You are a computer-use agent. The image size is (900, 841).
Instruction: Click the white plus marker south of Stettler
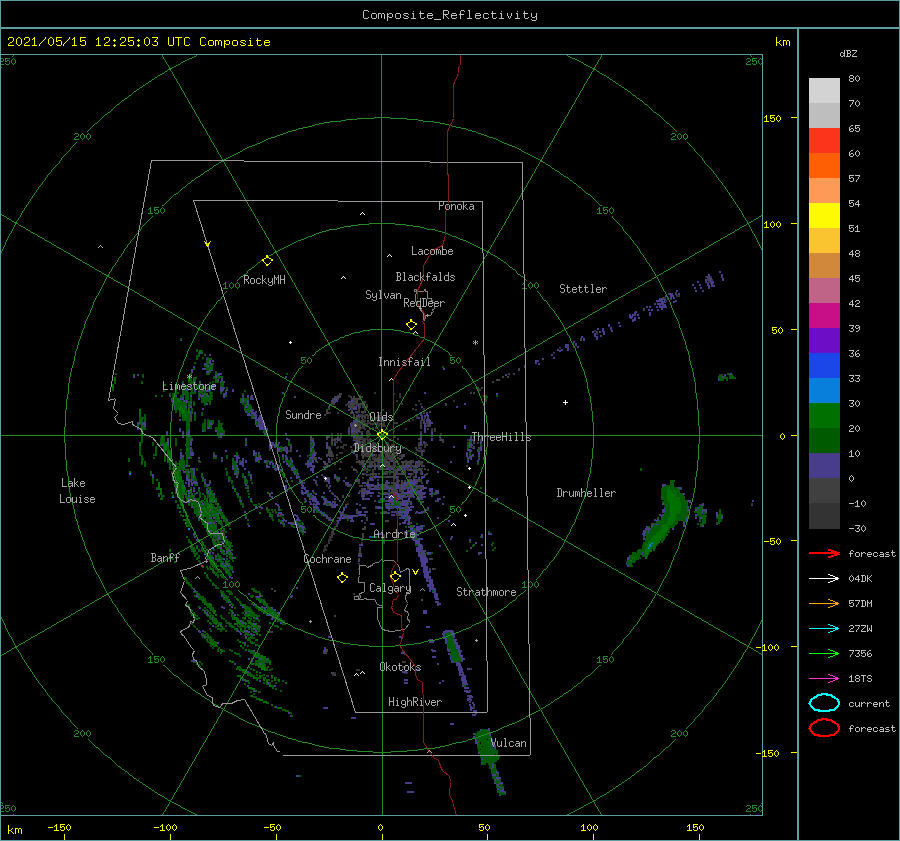[565, 402]
